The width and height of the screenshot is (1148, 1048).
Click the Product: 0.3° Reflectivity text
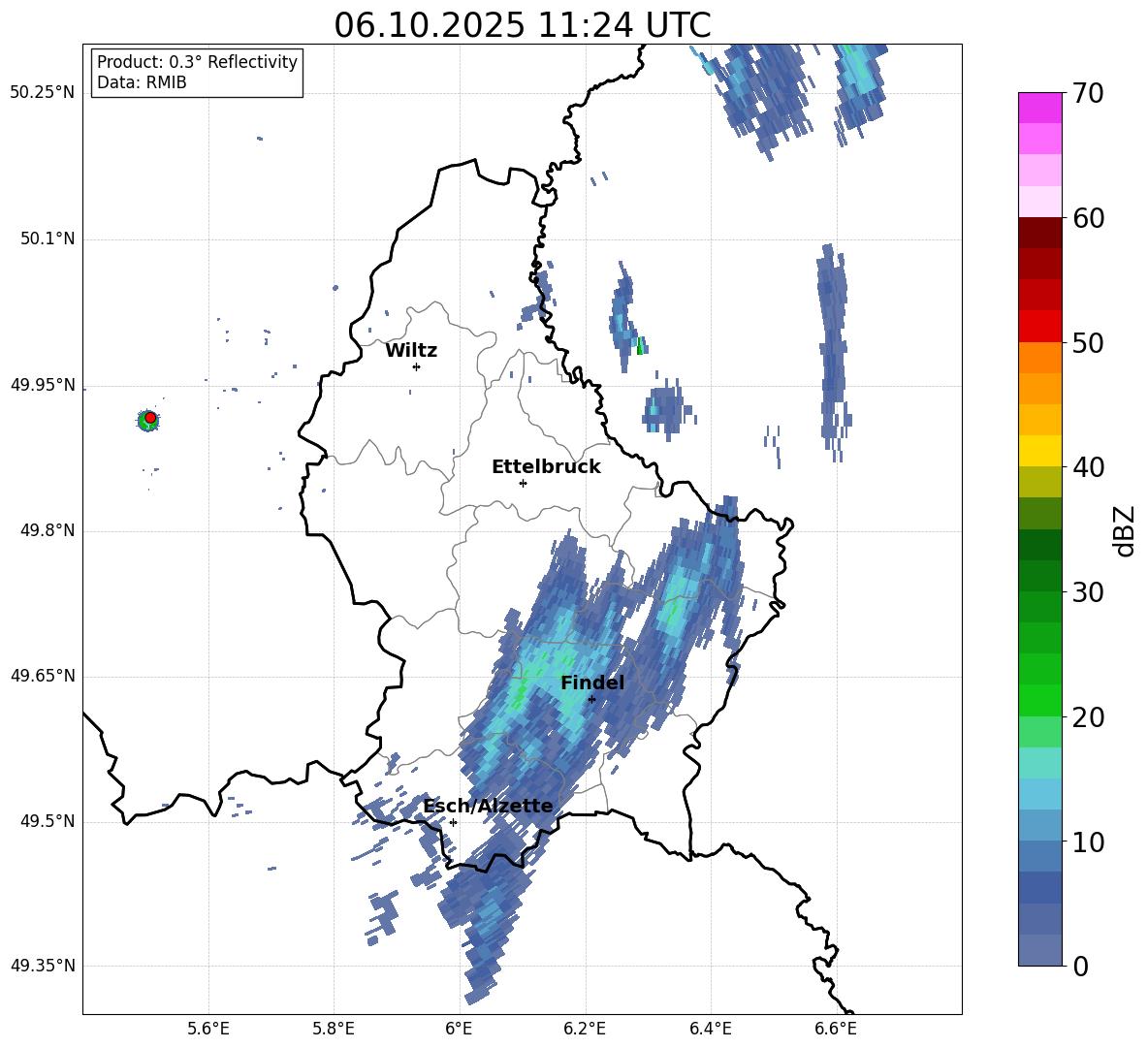(x=197, y=61)
